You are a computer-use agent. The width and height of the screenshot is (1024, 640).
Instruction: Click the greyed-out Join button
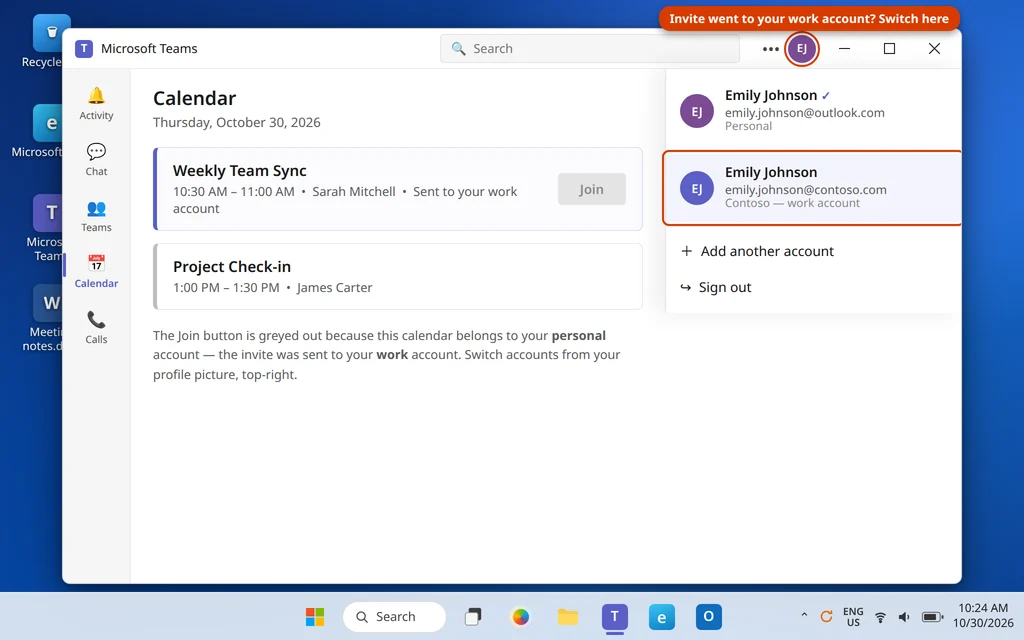pos(591,189)
